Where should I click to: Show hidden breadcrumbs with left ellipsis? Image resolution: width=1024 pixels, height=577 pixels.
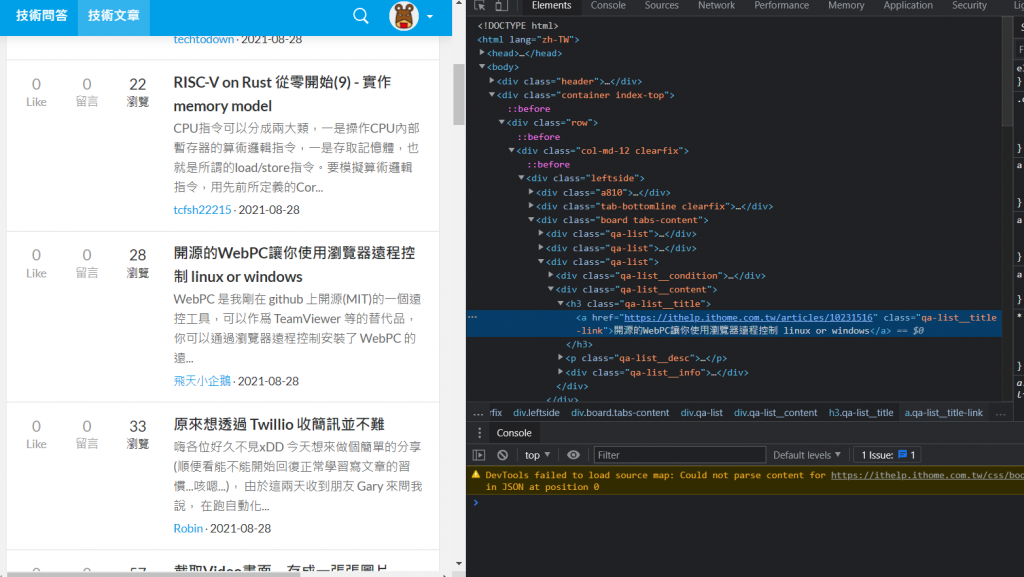tap(478, 413)
